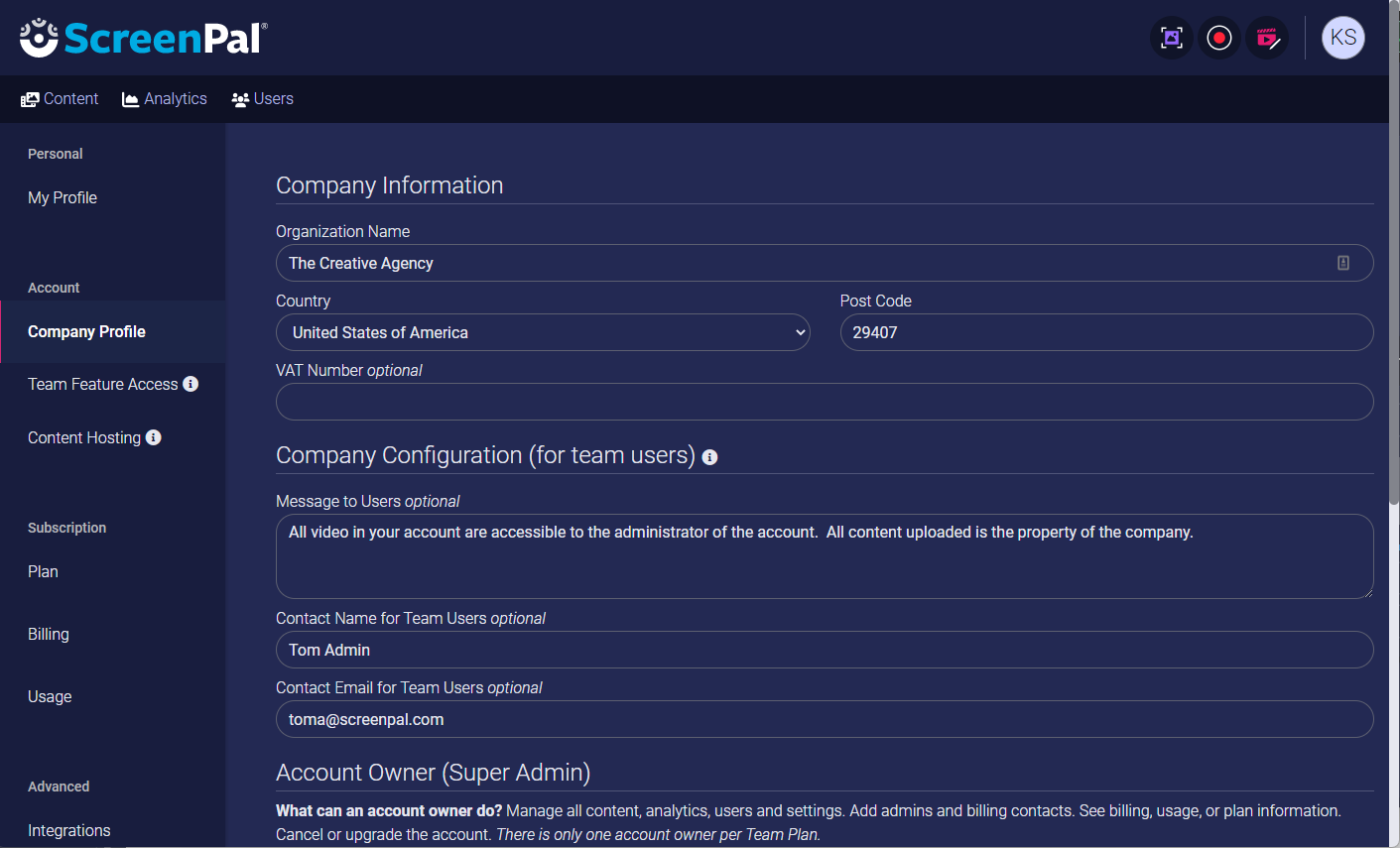Image resolution: width=1400 pixels, height=848 pixels.
Task: Open Team Feature Access settings
Action: pos(103,384)
